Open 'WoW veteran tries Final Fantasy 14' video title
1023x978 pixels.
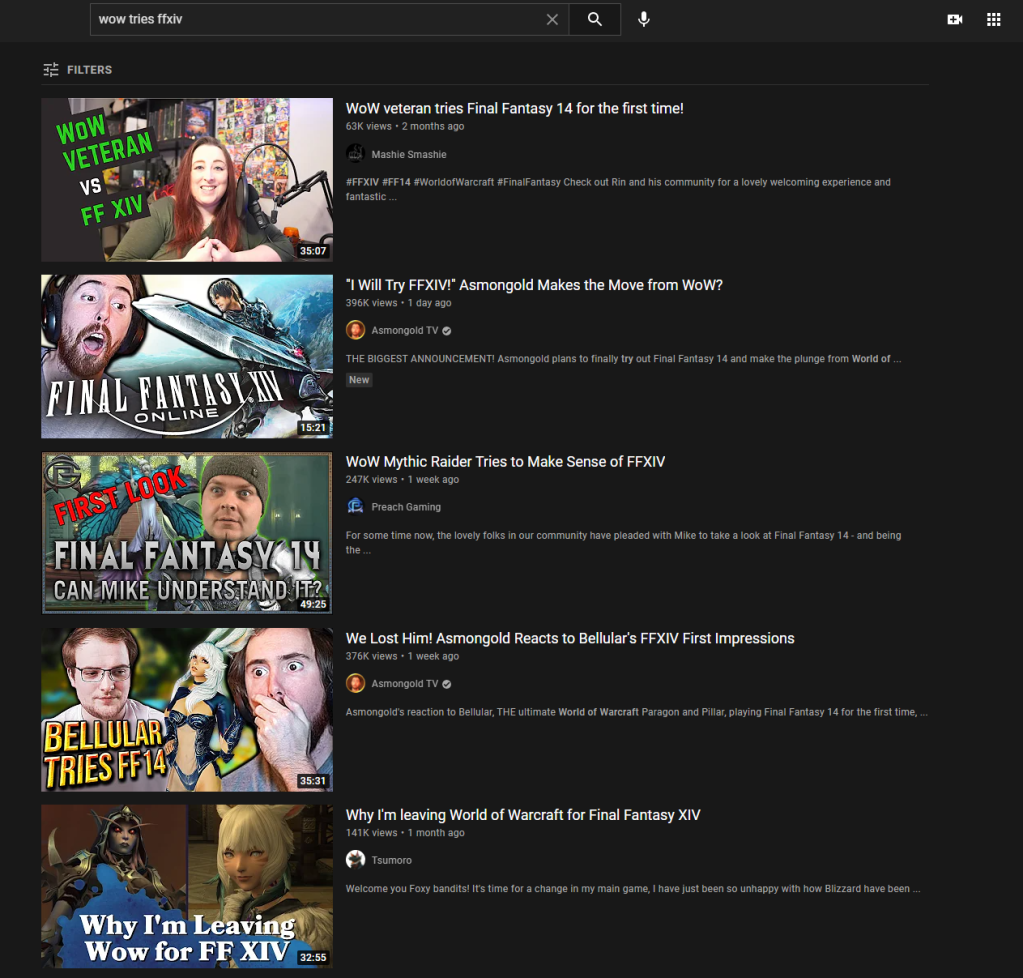pos(514,108)
